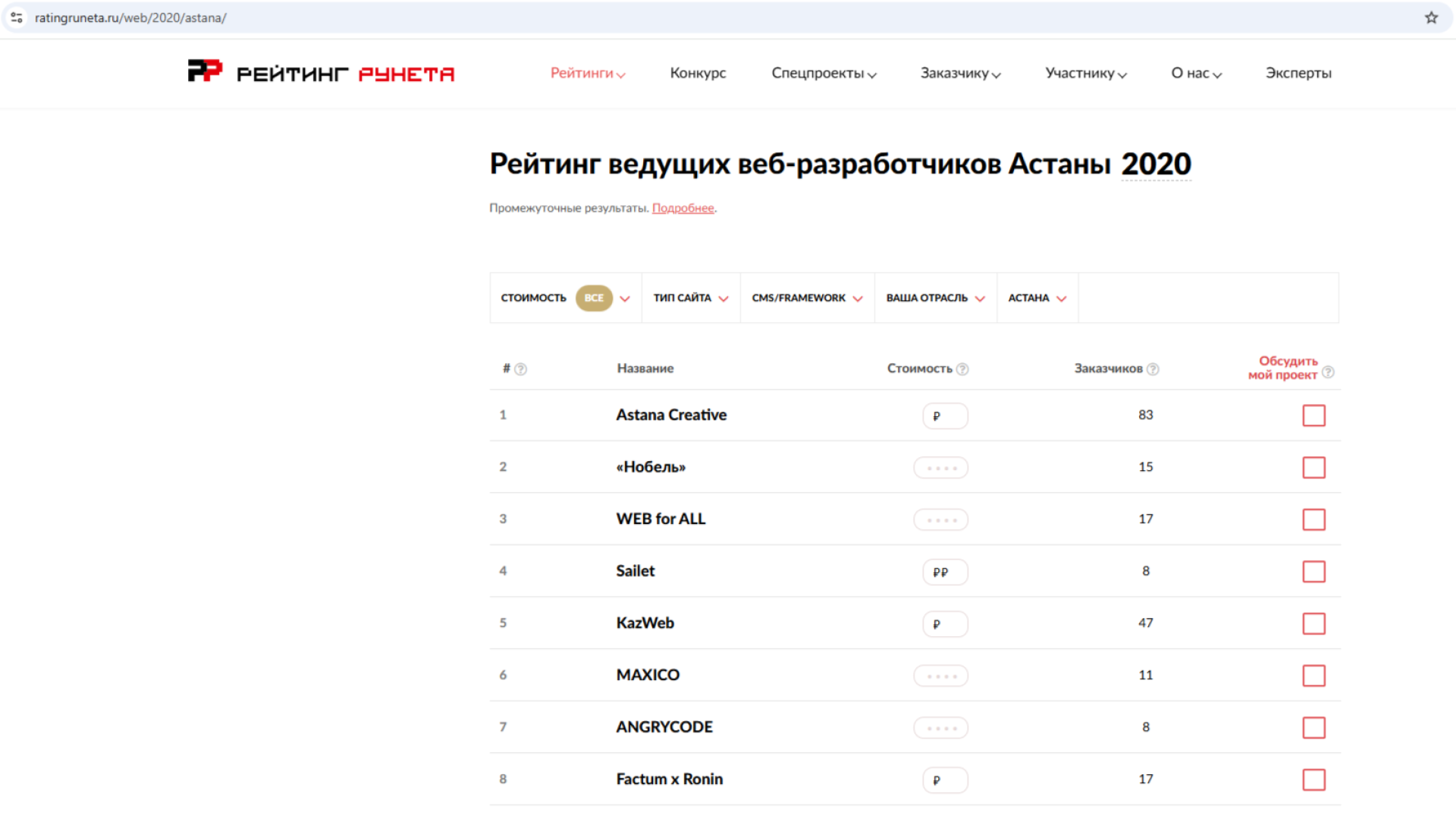Screen dimensions: 1456x828
Task: Check the Обсудить мой проект box for Astana Creative
Action: click(x=1314, y=416)
